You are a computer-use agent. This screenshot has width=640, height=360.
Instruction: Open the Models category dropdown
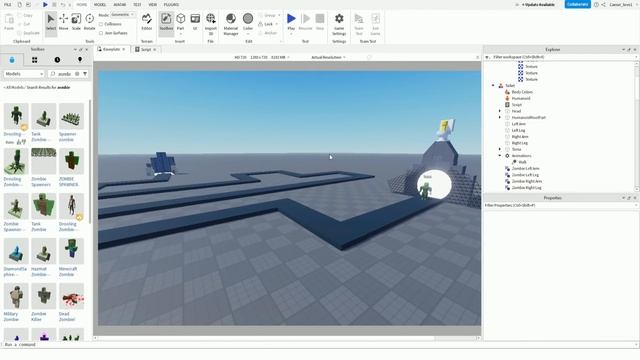point(24,74)
